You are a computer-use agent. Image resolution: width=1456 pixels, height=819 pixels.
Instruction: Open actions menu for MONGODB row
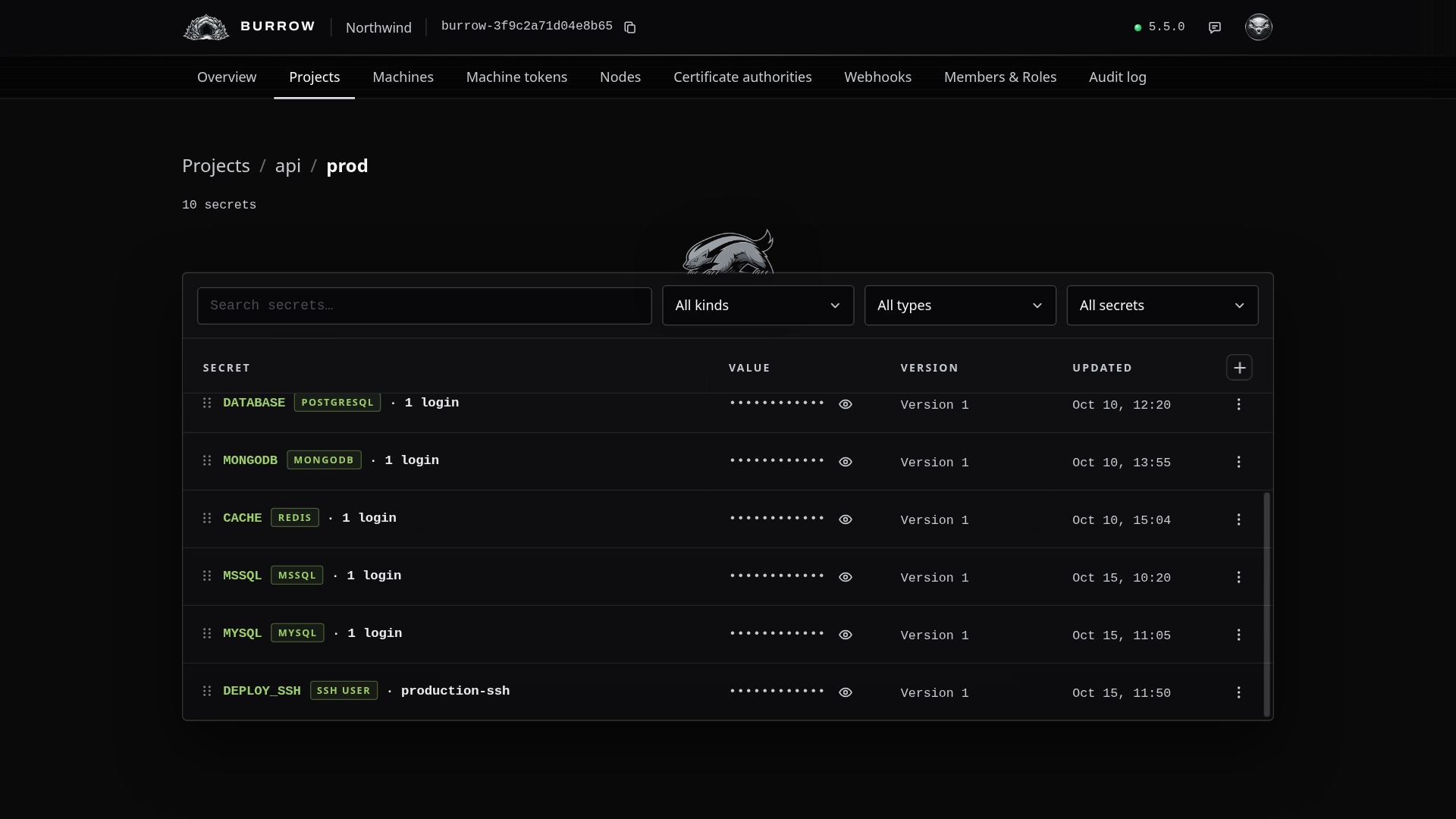tap(1239, 462)
